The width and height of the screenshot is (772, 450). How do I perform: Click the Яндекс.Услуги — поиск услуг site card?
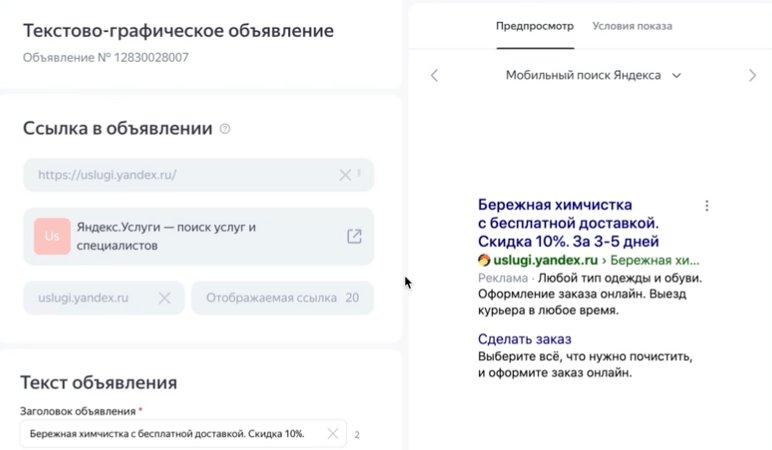198,236
